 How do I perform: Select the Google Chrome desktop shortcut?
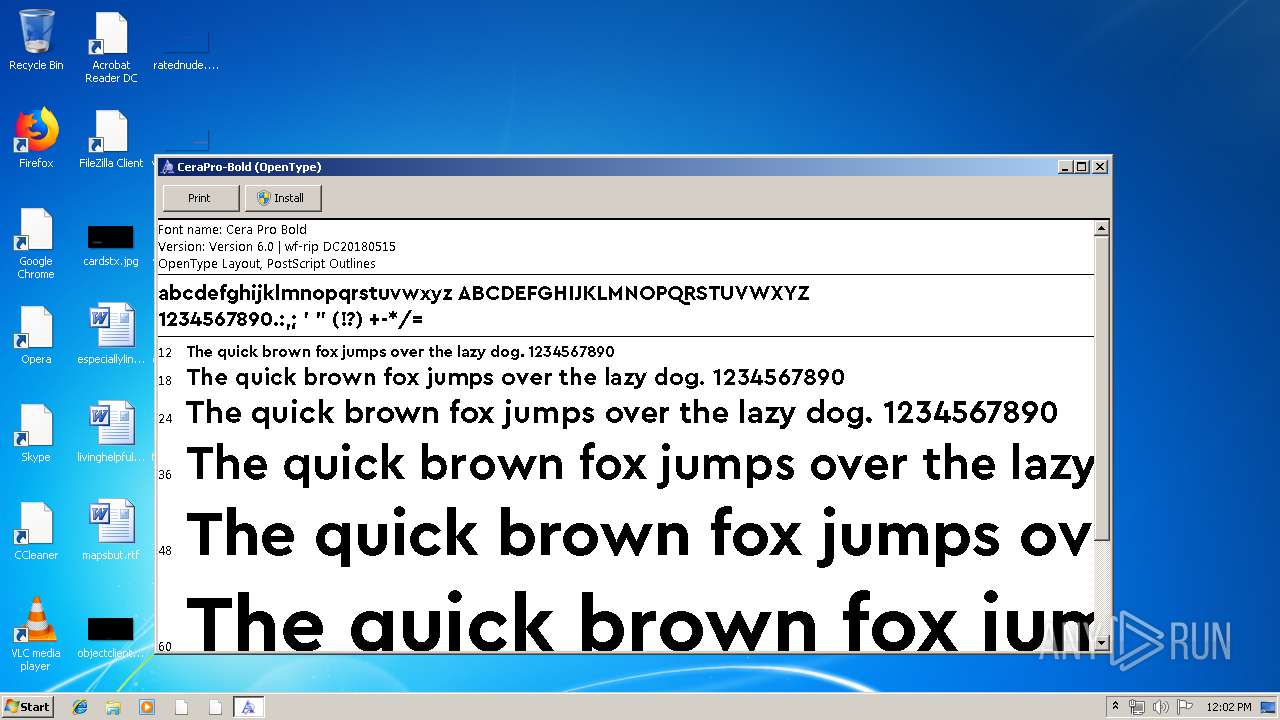[36, 243]
